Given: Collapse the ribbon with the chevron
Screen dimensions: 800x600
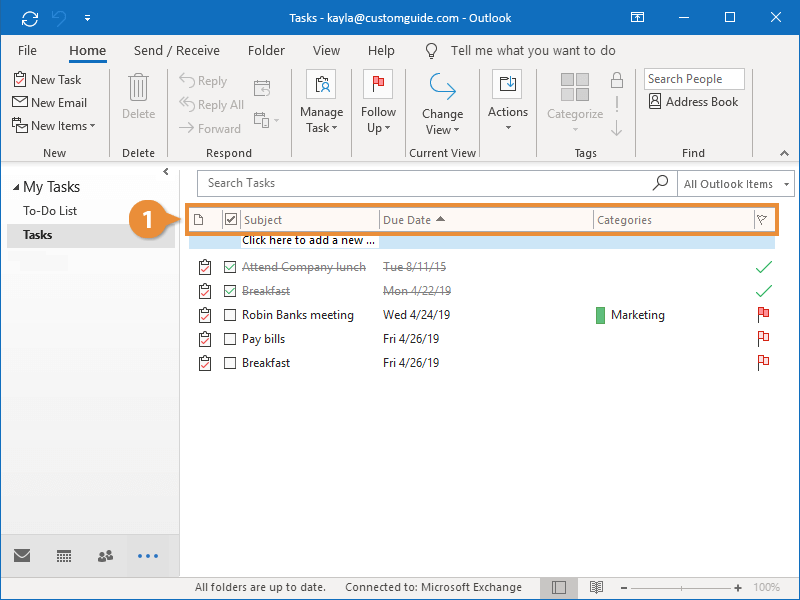Looking at the screenshot, I should tap(784, 153).
